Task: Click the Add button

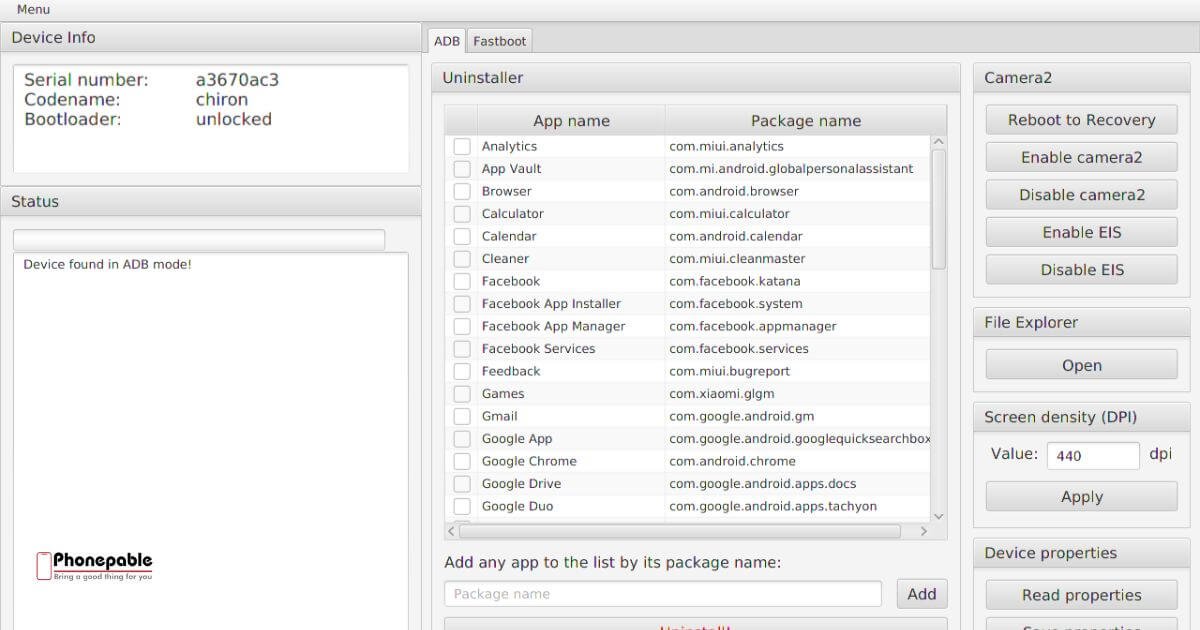Action: coord(922,594)
